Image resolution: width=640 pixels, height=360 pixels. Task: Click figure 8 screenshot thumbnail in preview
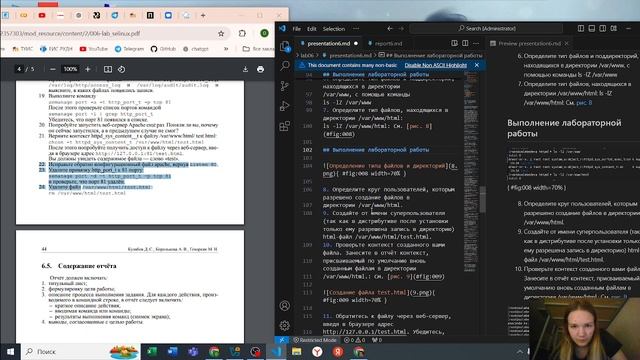[x=573, y=164]
